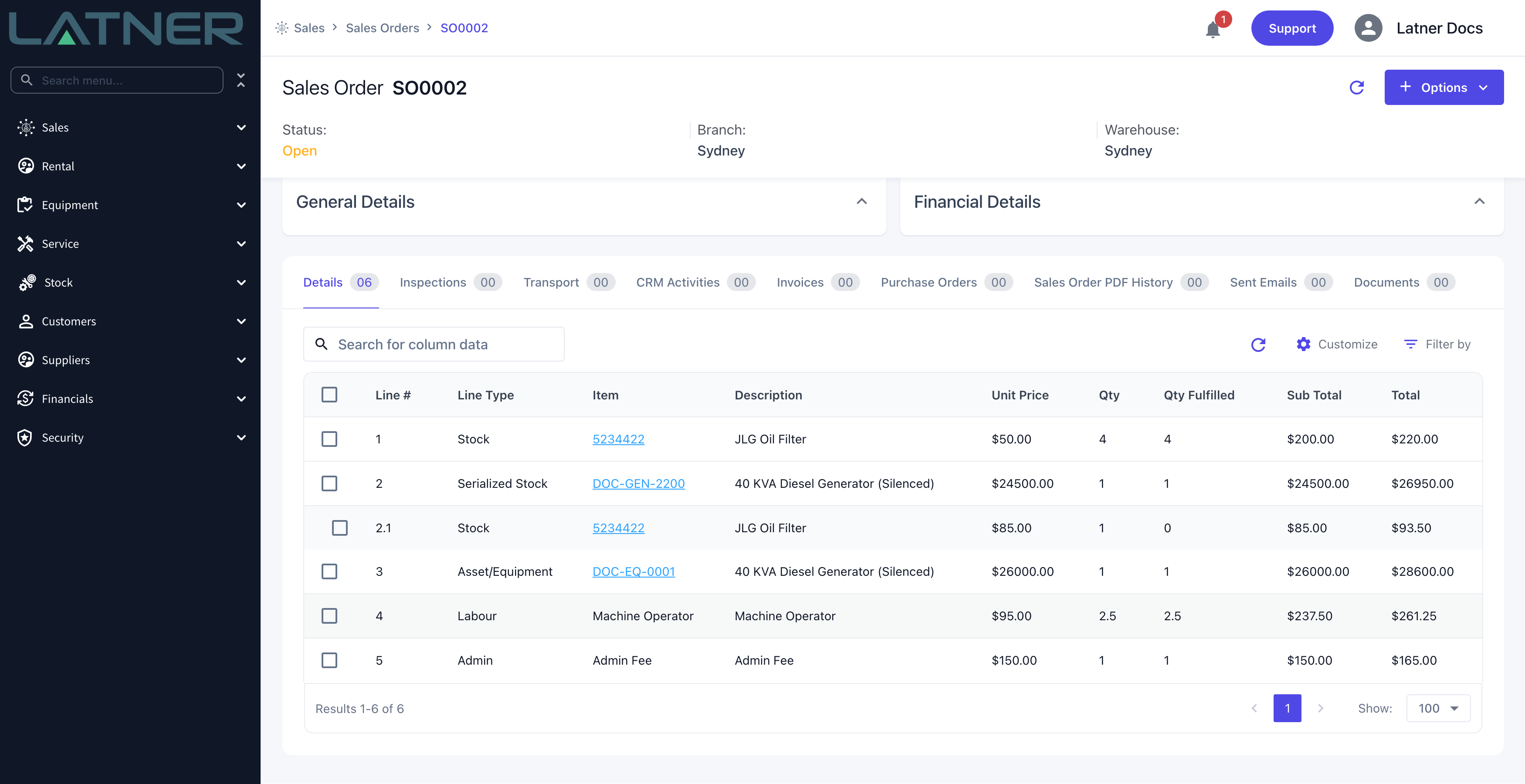Click the Machine Operator description cell
The height and width of the screenshot is (784, 1525).
click(x=784, y=616)
